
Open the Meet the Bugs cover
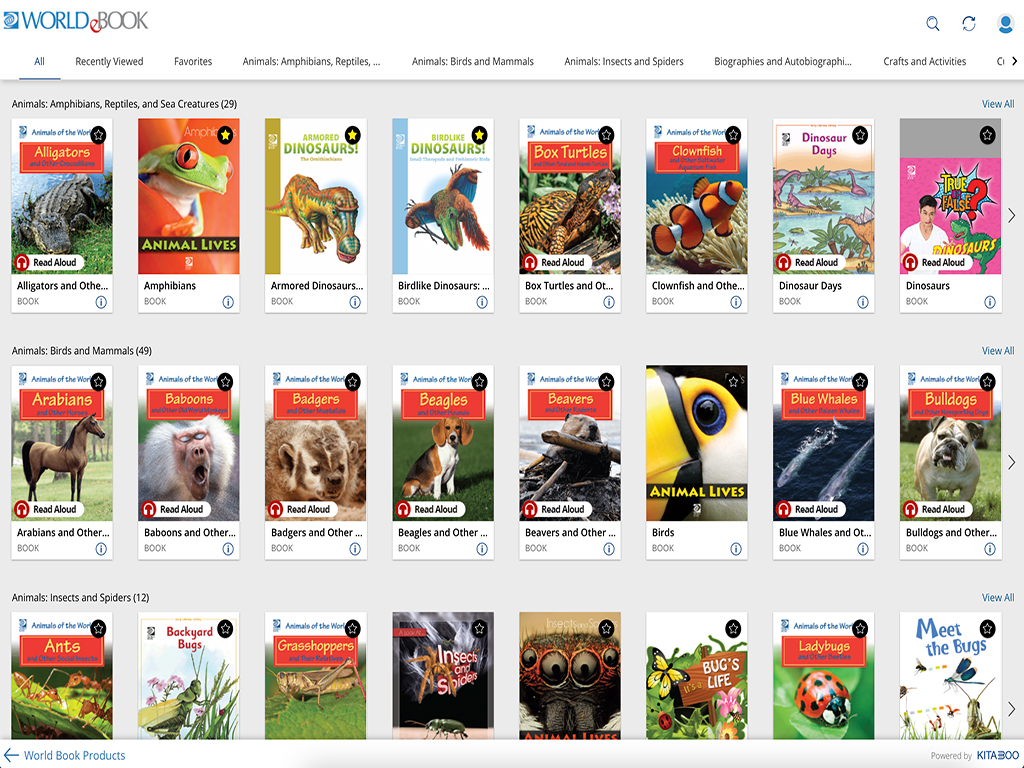(950, 675)
